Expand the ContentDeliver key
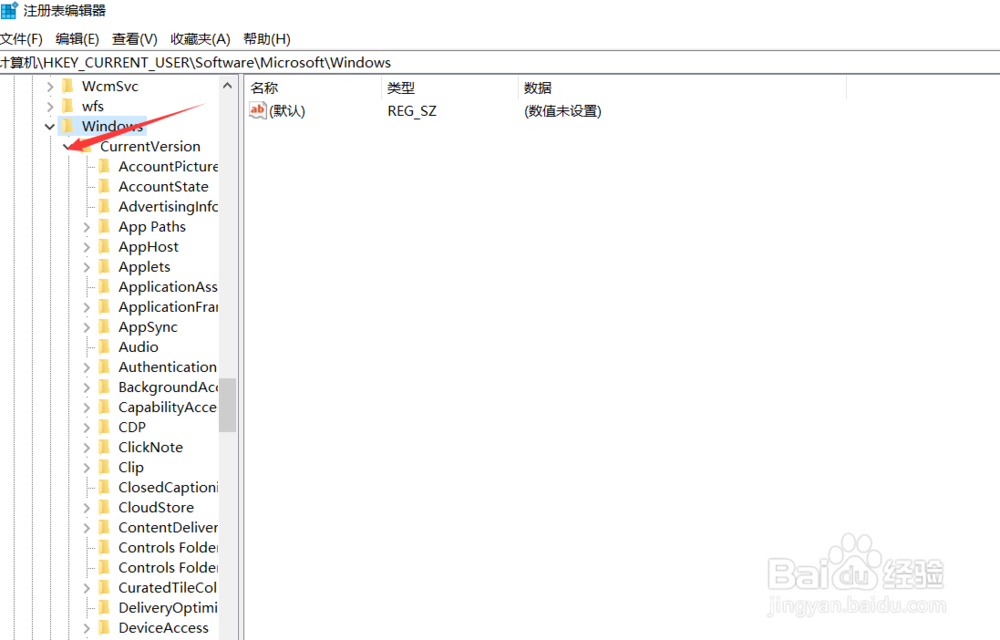The image size is (1000, 640). [88, 527]
